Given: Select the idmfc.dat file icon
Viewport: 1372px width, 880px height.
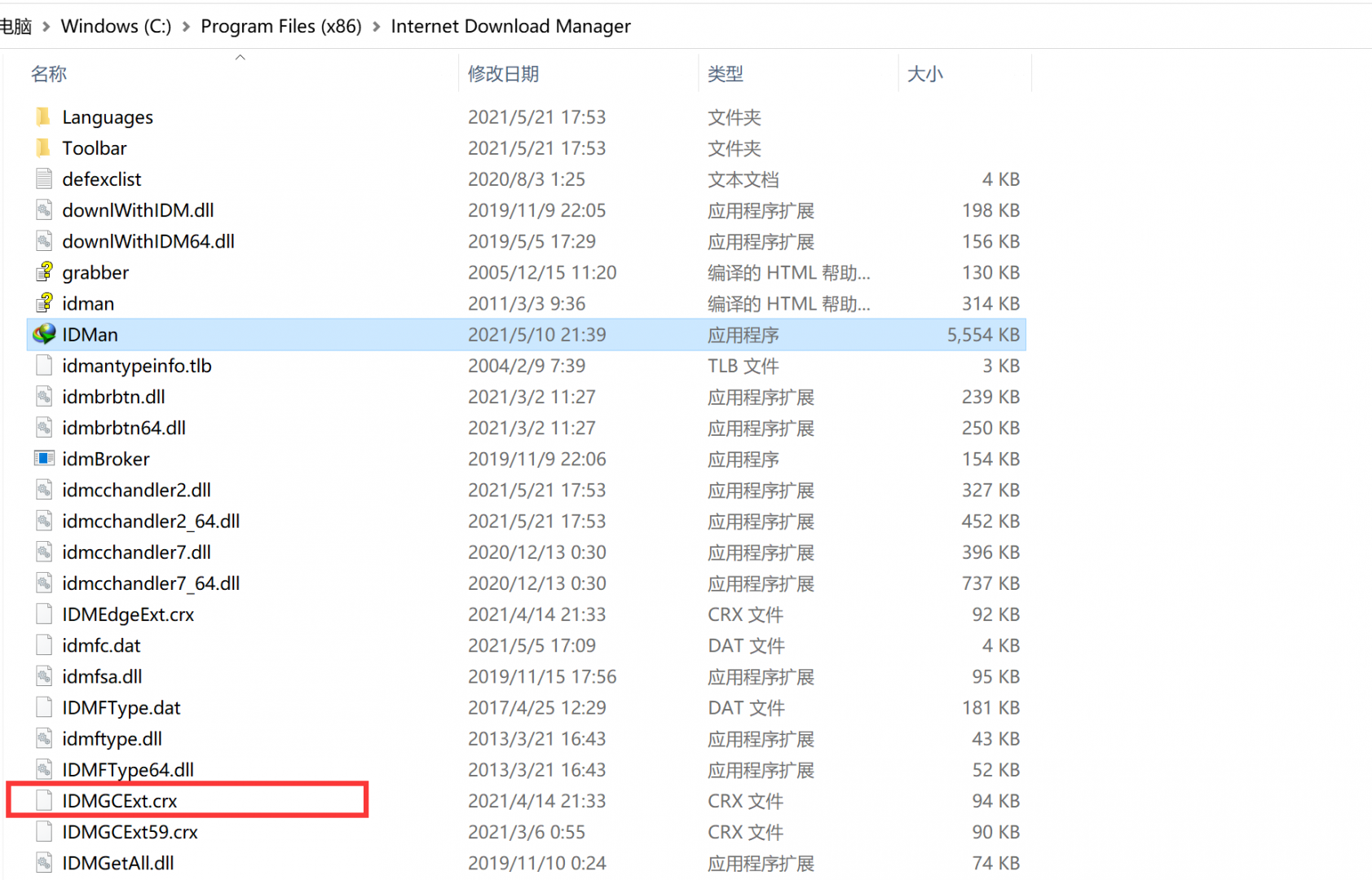Looking at the screenshot, I should pyautogui.click(x=44, y=645).
